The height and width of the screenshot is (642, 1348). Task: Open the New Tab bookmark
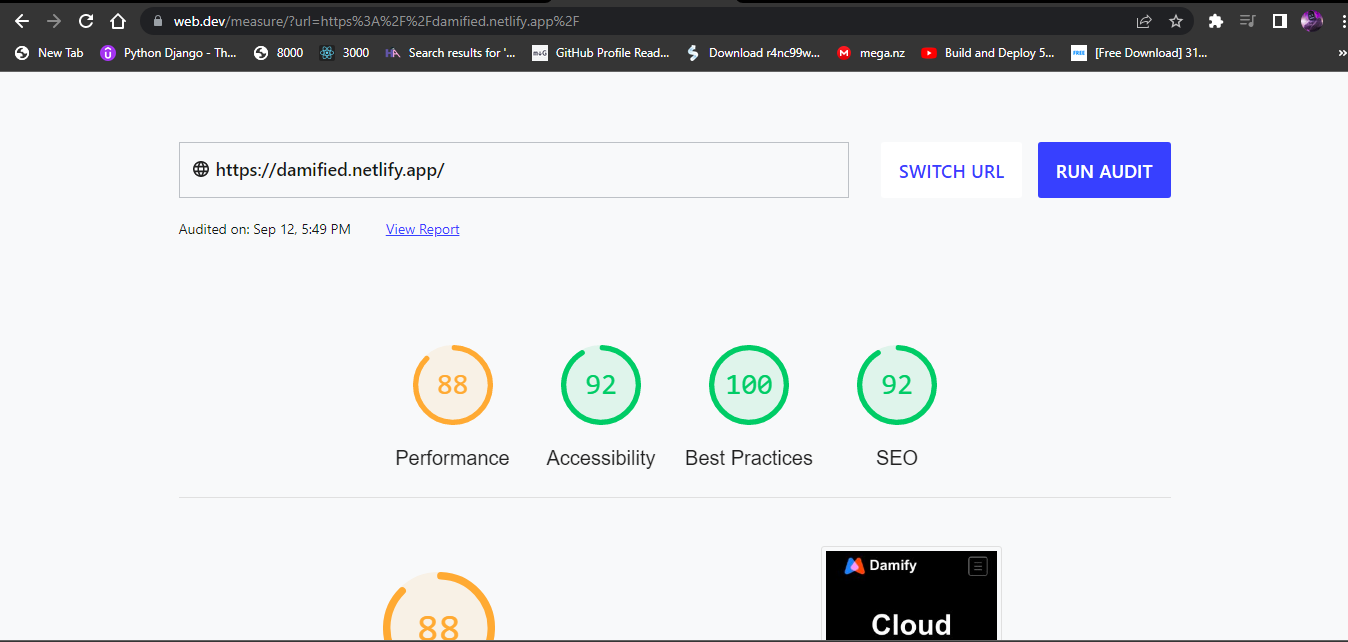click(49, 53)
